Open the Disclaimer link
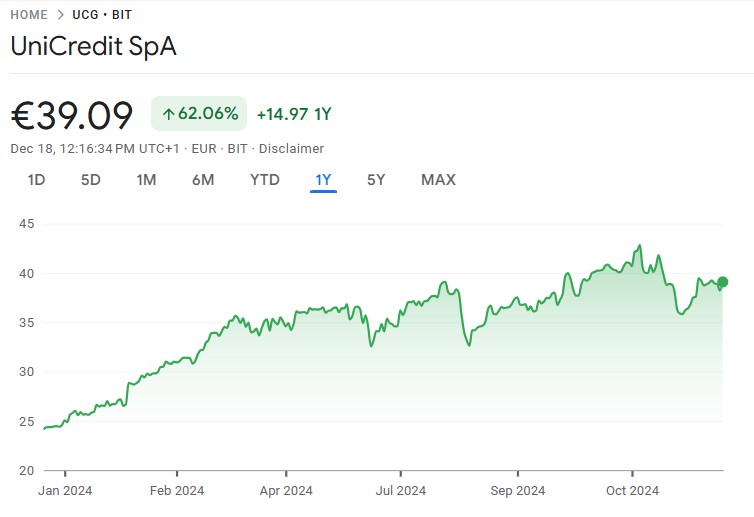This screenshot has width=754, height=517. 291,148
